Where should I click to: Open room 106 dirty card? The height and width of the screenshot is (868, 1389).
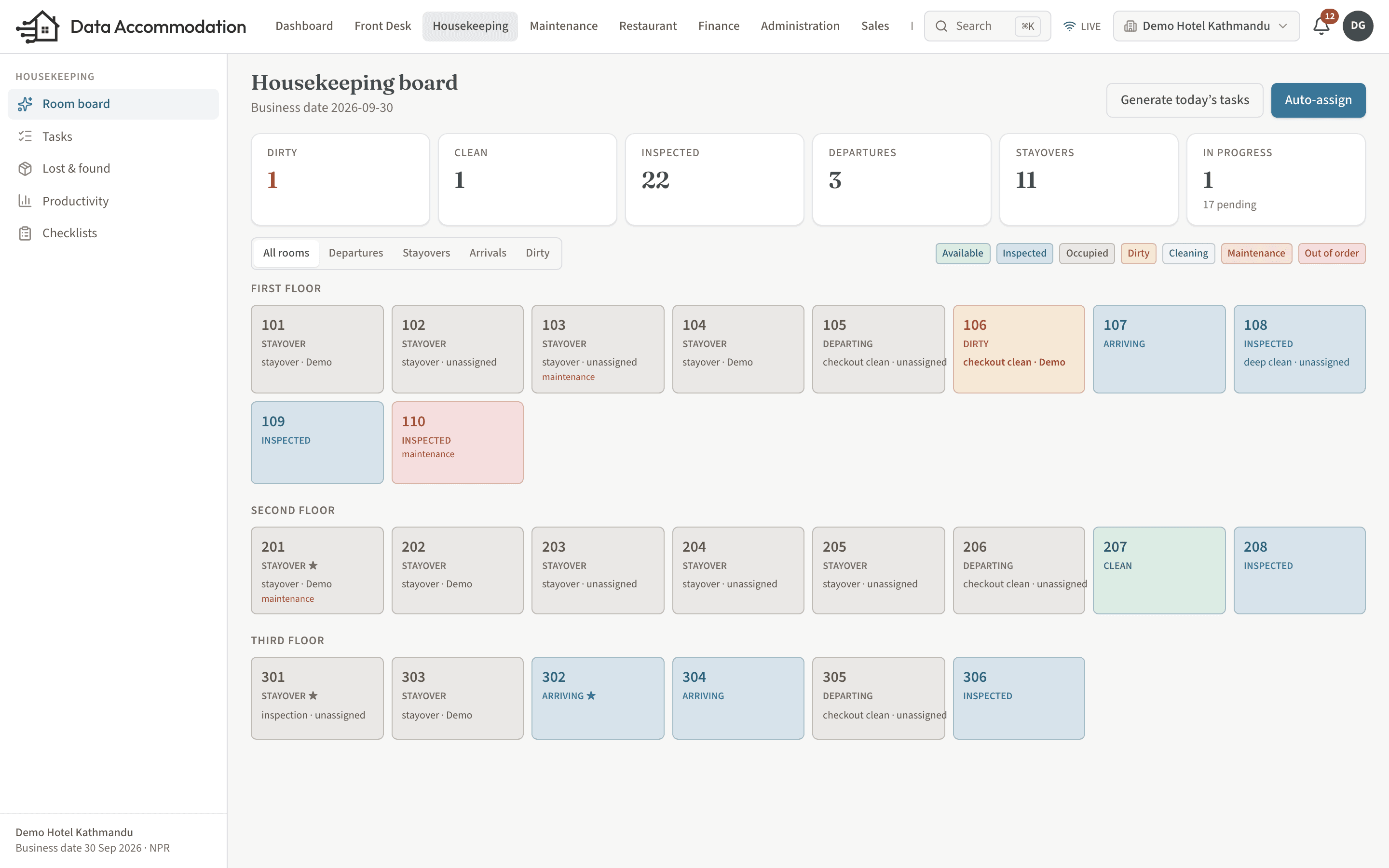(1019, 349)
